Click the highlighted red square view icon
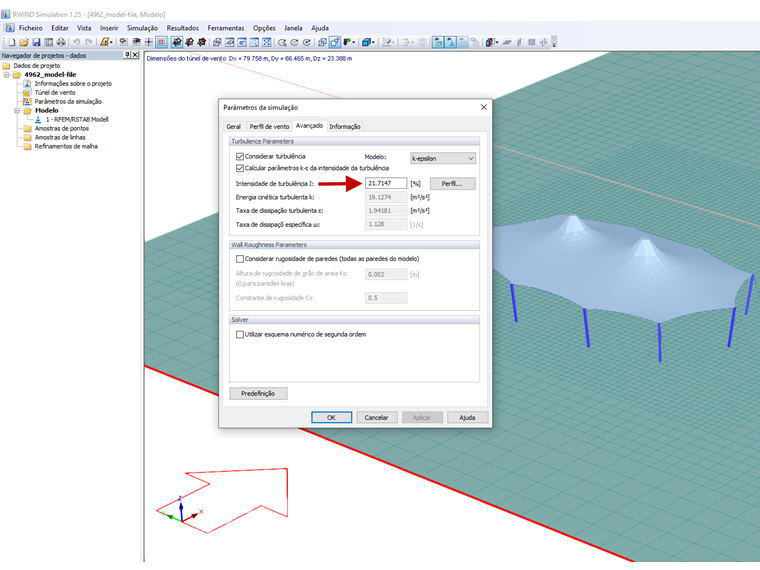This screenshot has width=760, height=570. 161,43
